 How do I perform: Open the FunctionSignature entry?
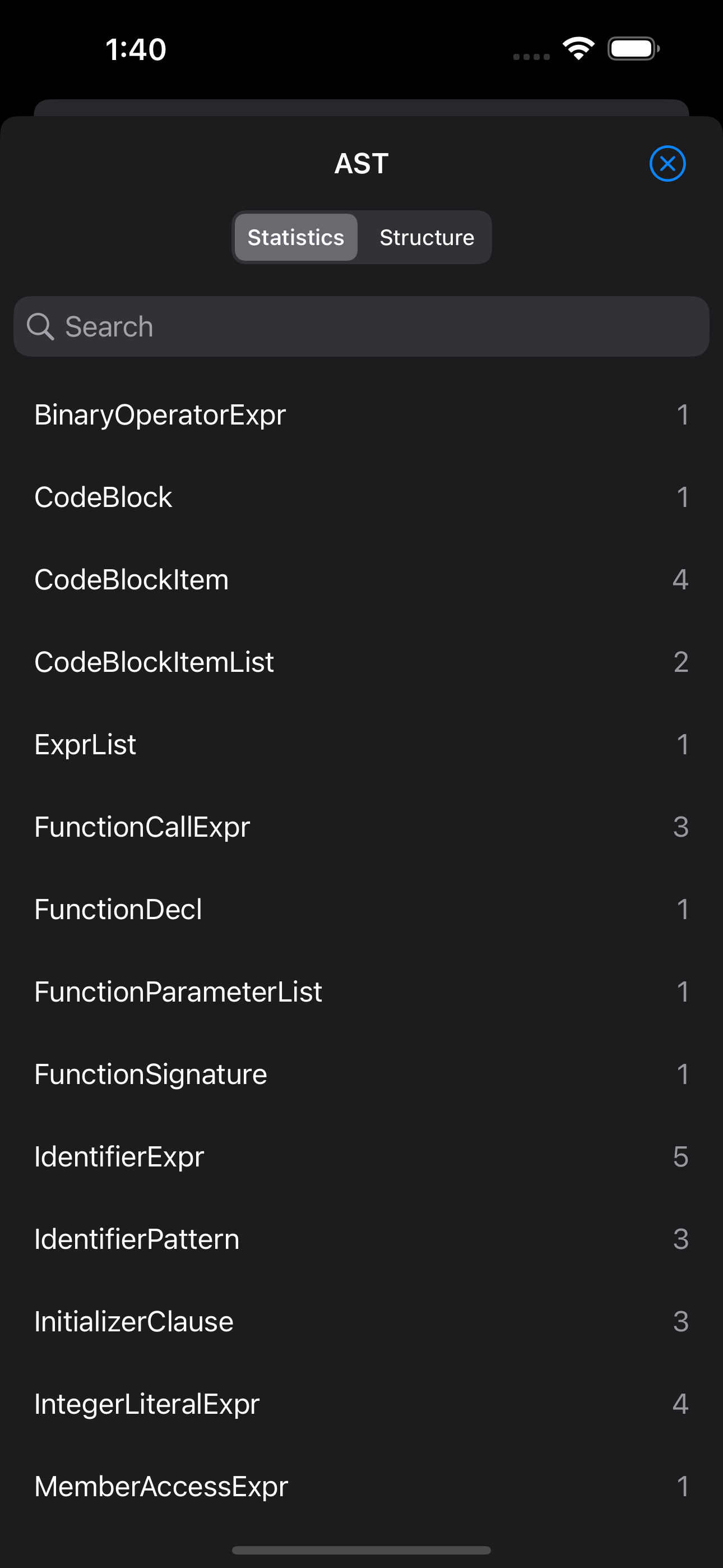point(361,1074)
